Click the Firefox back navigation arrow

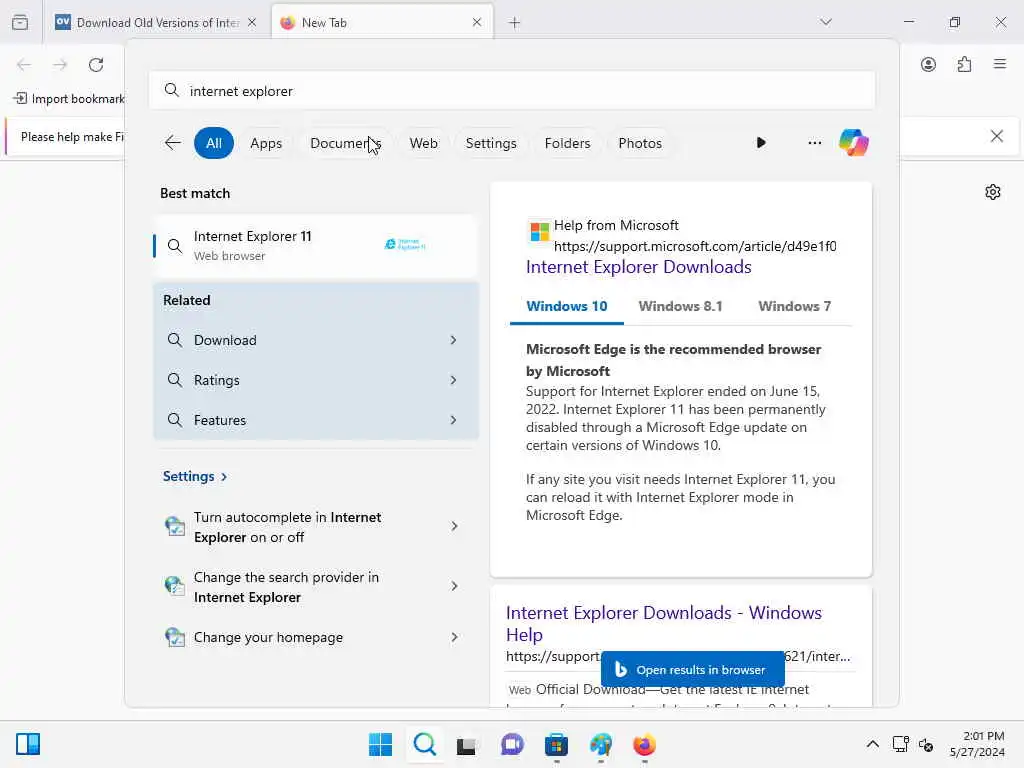pyautogui.click(x=24, y=65)
